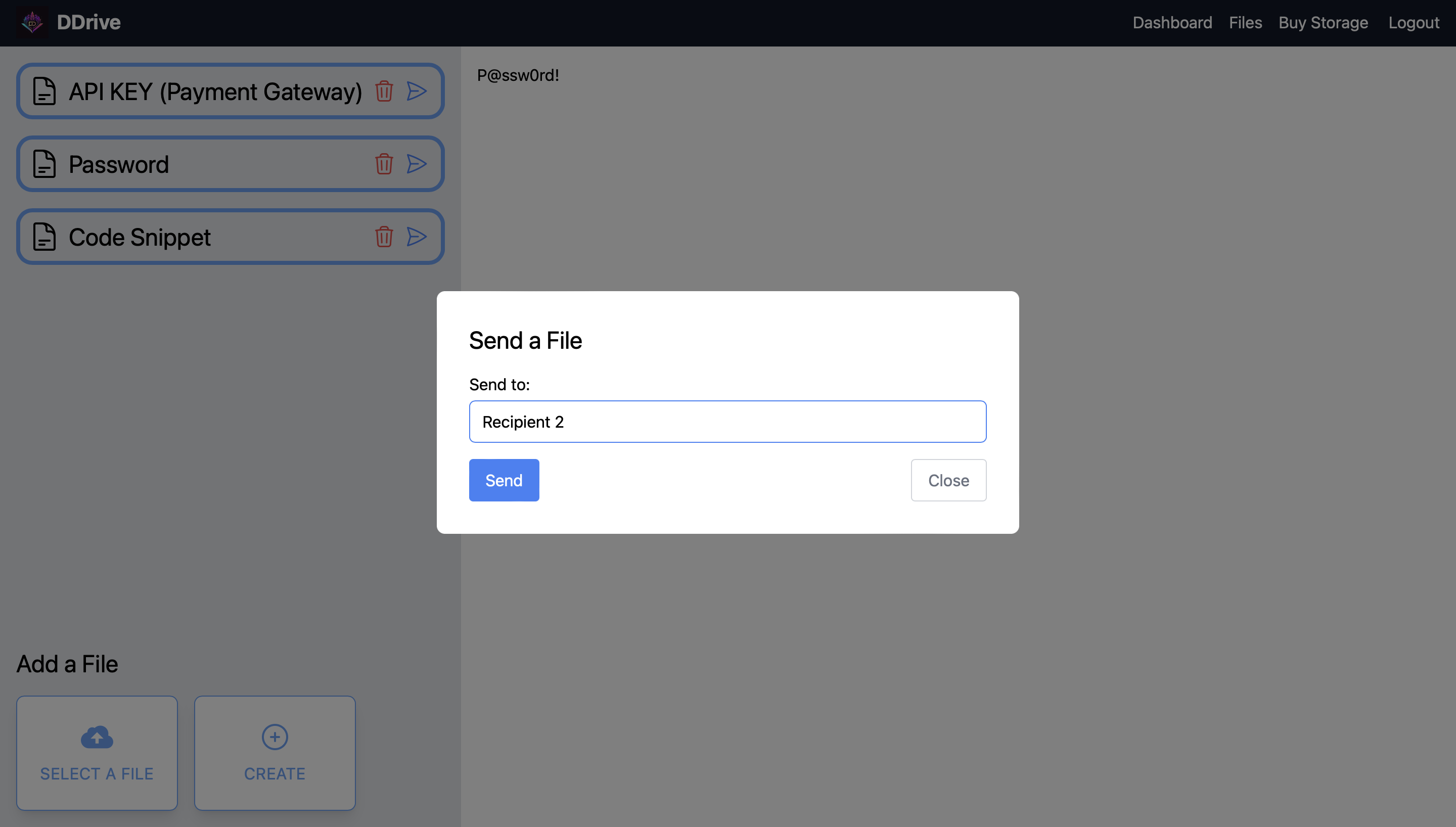Viewport: 1456px width, 827px height.
Task: Open the API KEY (Payment Gateway) entry
Action: pyautogui.click(x=215, y=91)
